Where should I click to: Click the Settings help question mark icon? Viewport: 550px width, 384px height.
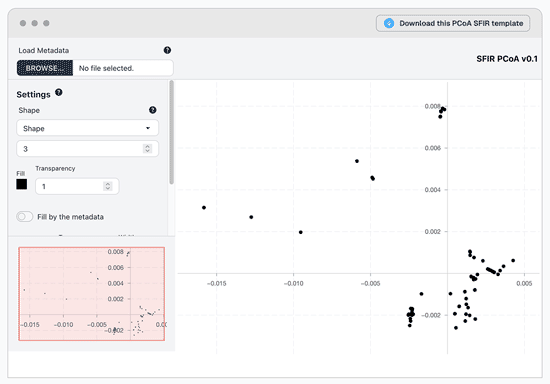click(59, 92)
